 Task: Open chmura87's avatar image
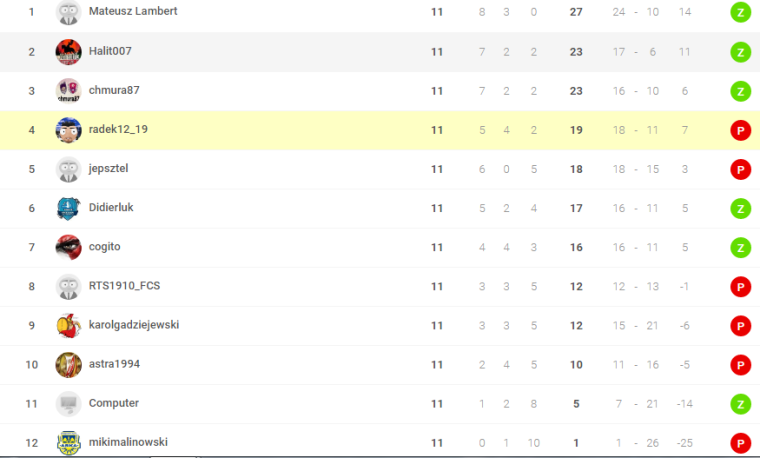68,91
